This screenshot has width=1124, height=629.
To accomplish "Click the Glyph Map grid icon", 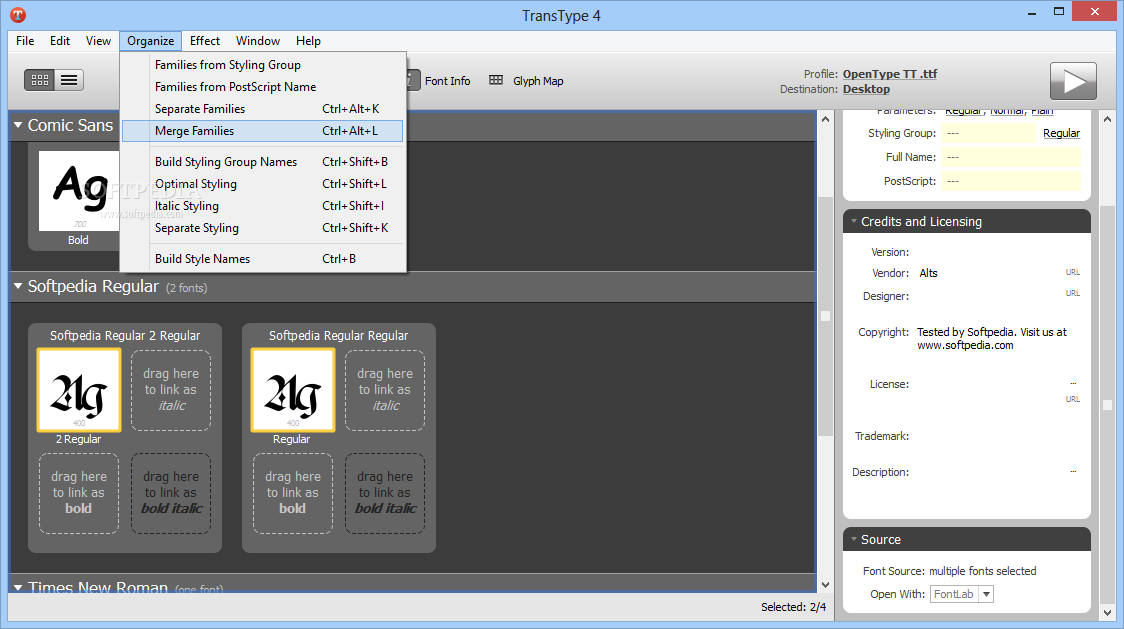I will coord(496,80).
